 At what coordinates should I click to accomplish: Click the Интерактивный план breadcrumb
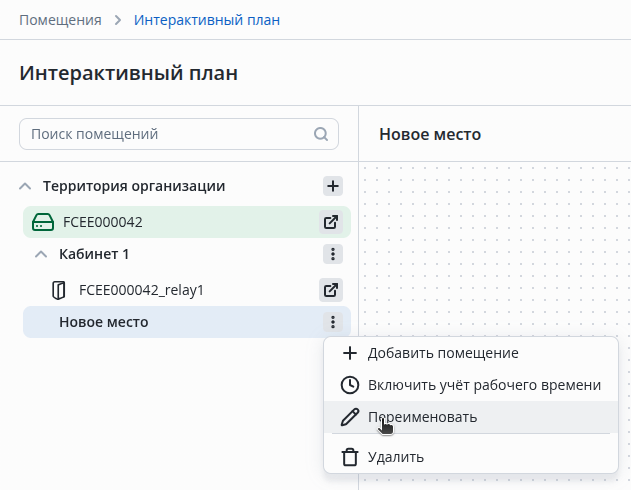207,20
